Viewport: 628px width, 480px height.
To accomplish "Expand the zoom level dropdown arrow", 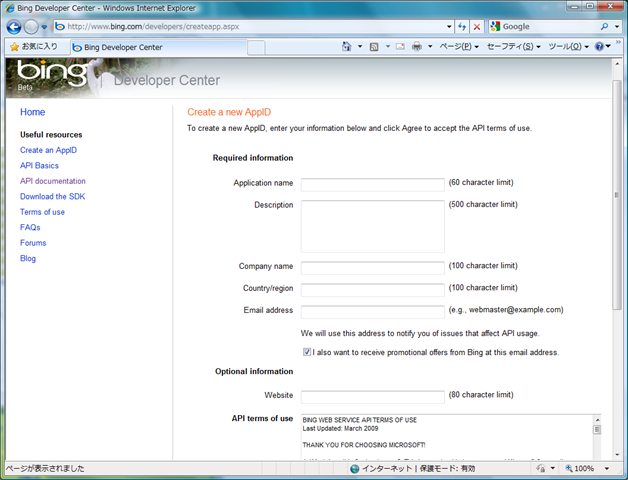I will 606,468.
